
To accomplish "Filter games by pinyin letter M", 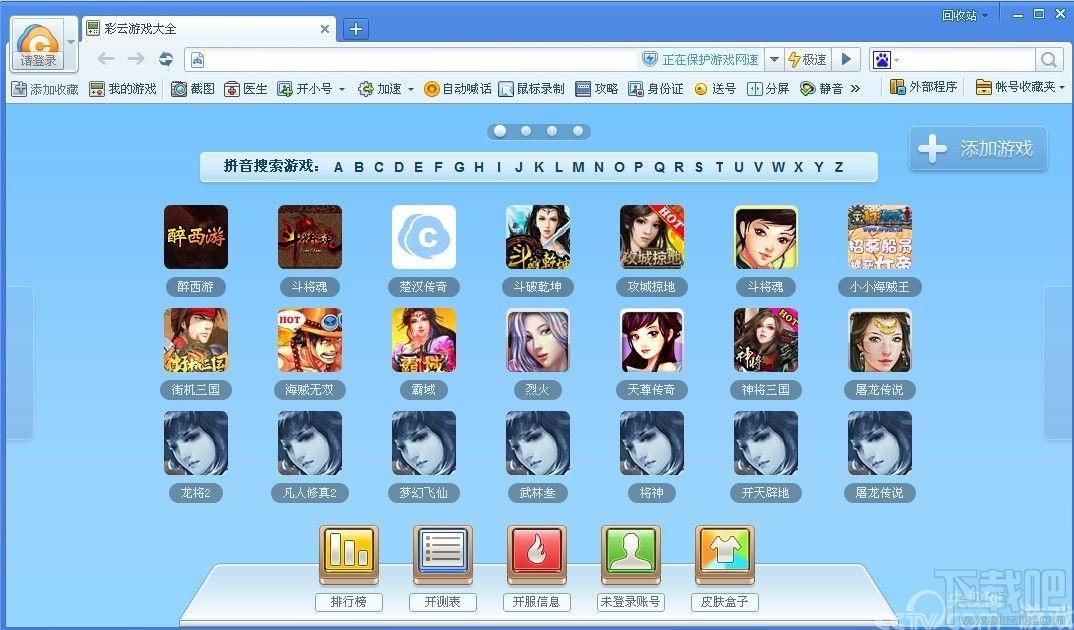I will (x=578, y=167).
